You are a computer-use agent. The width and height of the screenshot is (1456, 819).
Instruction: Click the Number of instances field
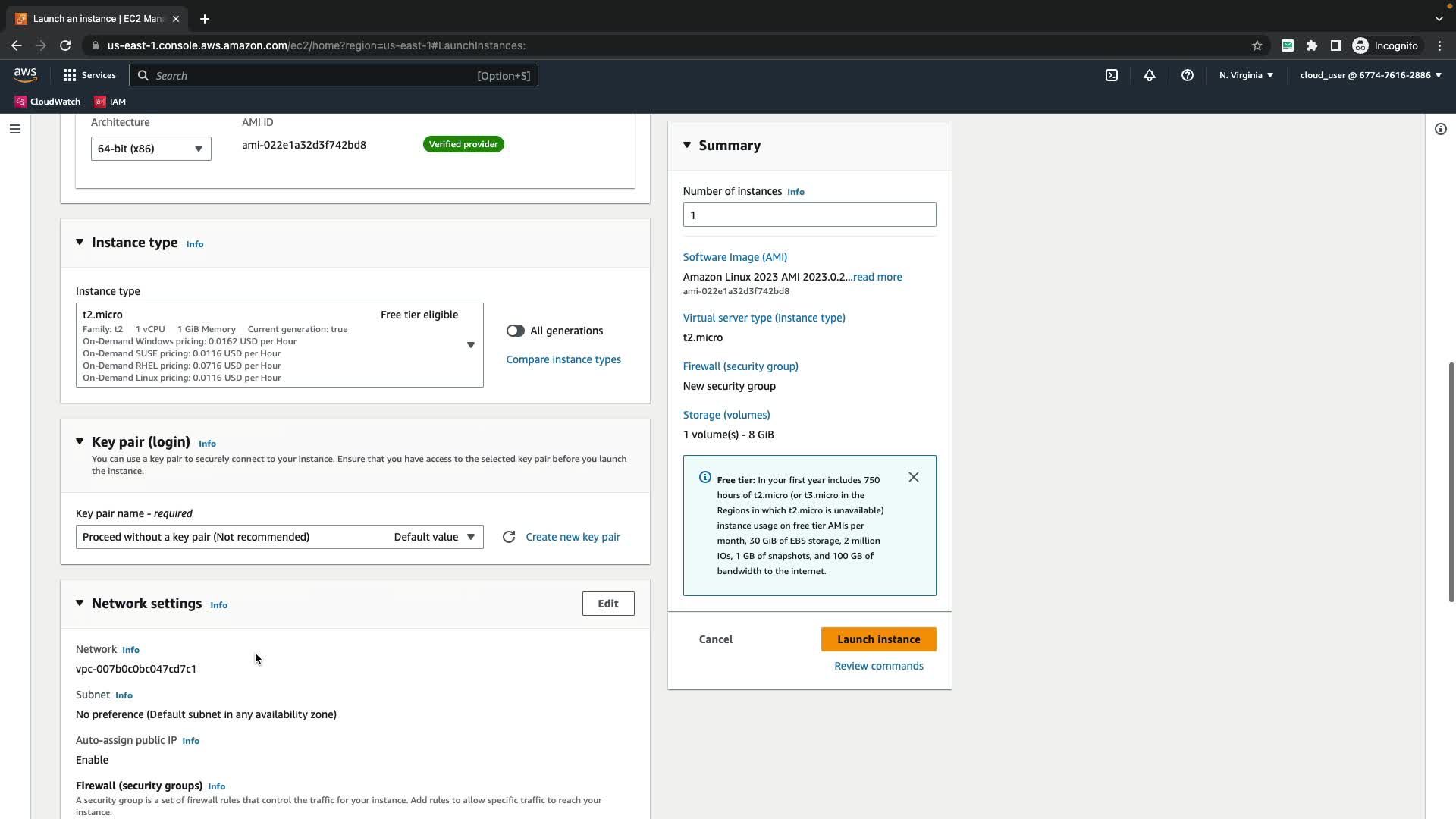tap(809, 215)
